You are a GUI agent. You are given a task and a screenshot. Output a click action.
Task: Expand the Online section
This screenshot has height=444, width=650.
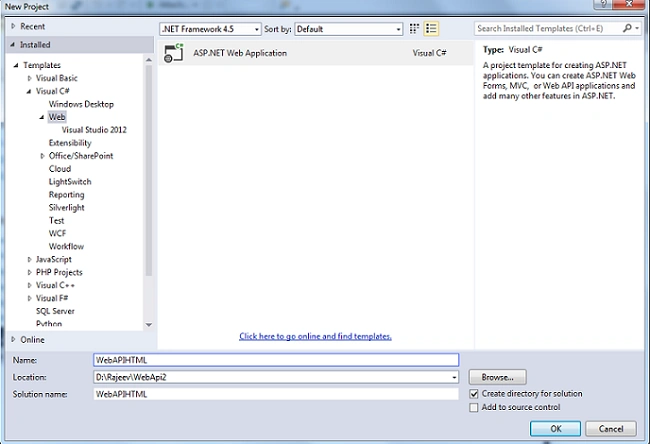13,340
